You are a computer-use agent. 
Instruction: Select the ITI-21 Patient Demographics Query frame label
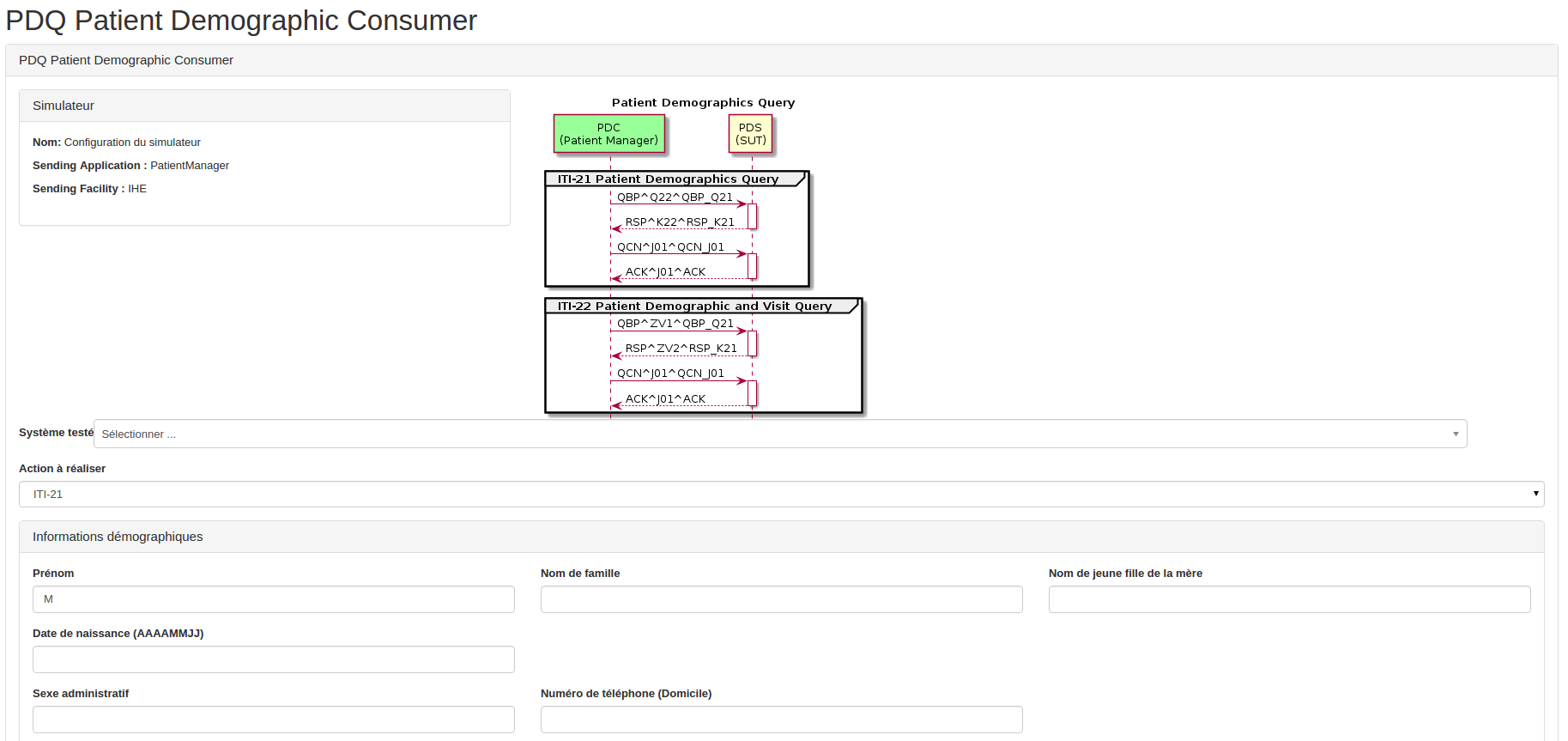pyautogui.click(x=668, y=179)
